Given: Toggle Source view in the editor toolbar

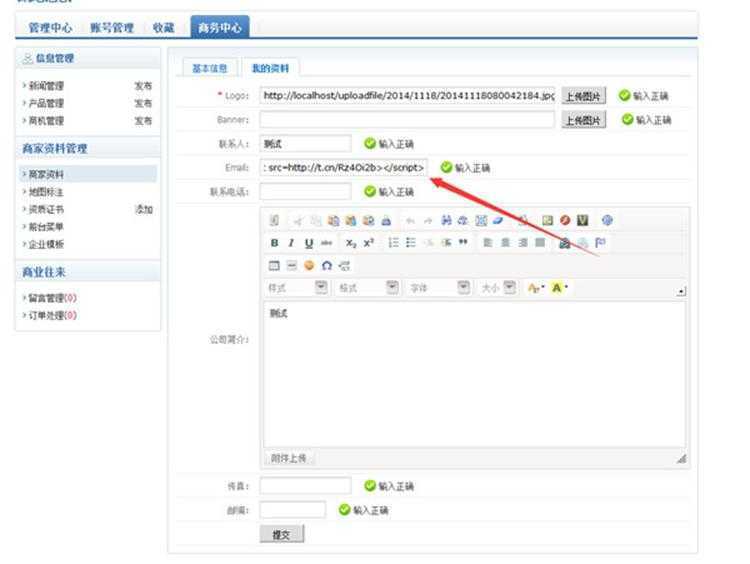Looking at the screenshot, I should [274, 220].
